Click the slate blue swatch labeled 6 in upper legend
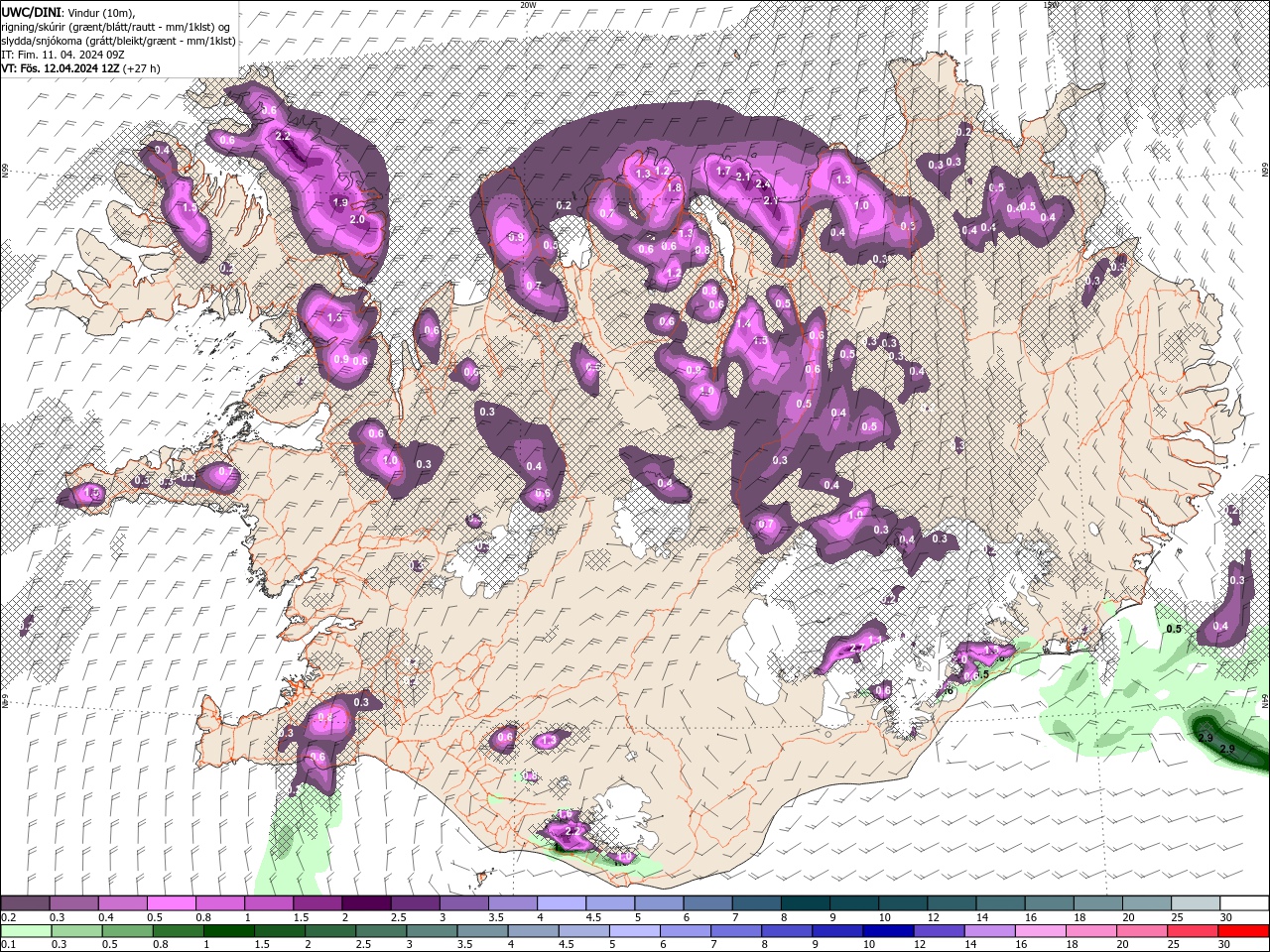The width and height of the screenshot is (1270, 952). [x=707, y=902]
